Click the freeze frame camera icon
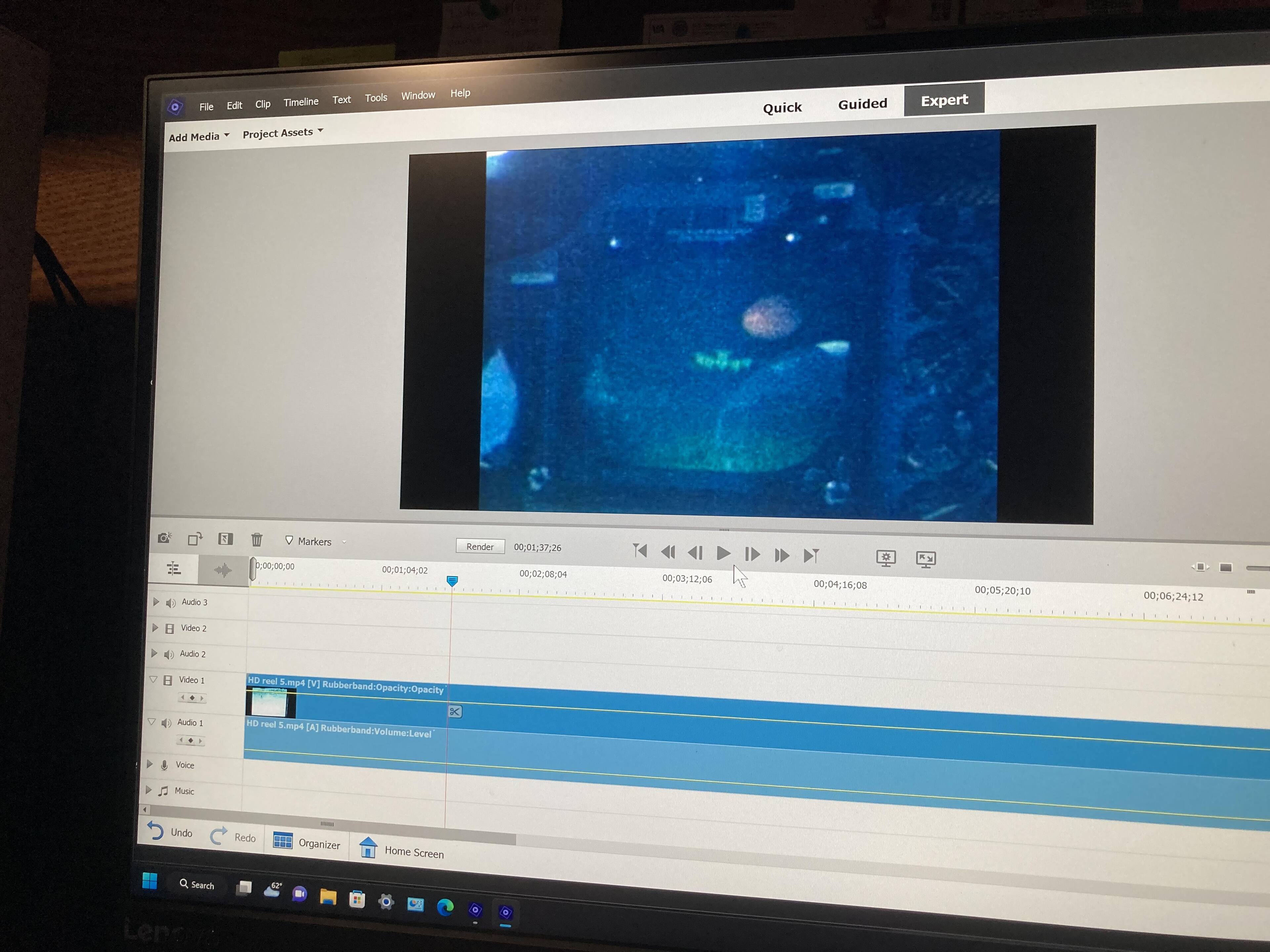Image resolution: width=1270 pixels, height=952 pixels. pos(165,538)
